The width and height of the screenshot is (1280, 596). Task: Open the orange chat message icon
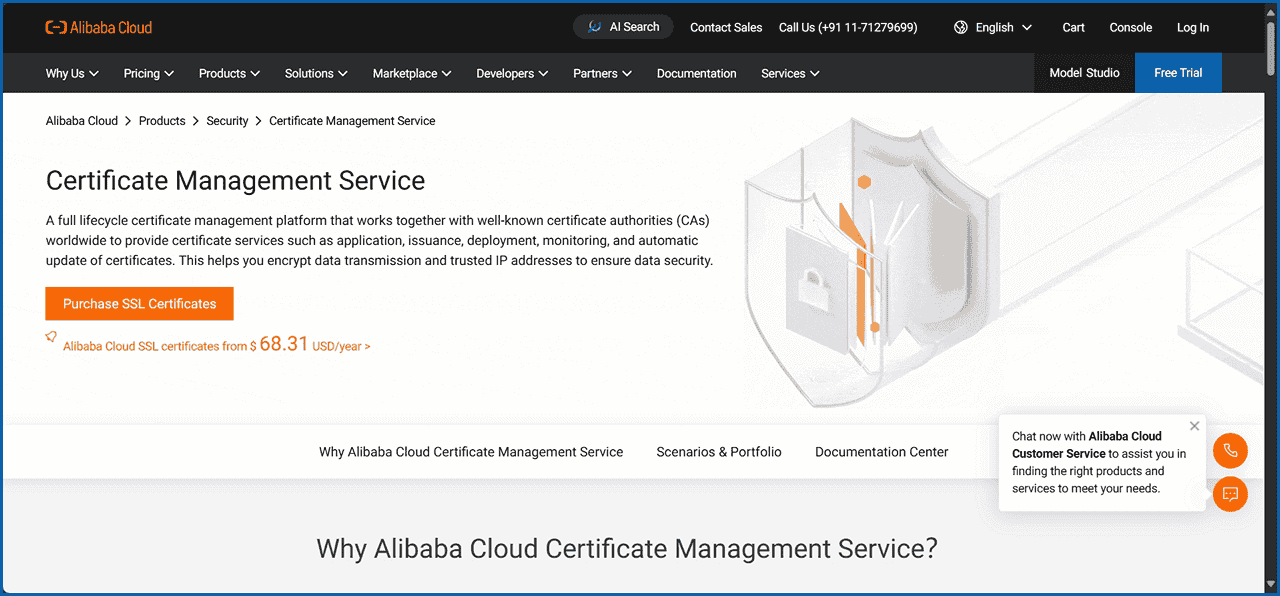click(x=1229, y=494)
